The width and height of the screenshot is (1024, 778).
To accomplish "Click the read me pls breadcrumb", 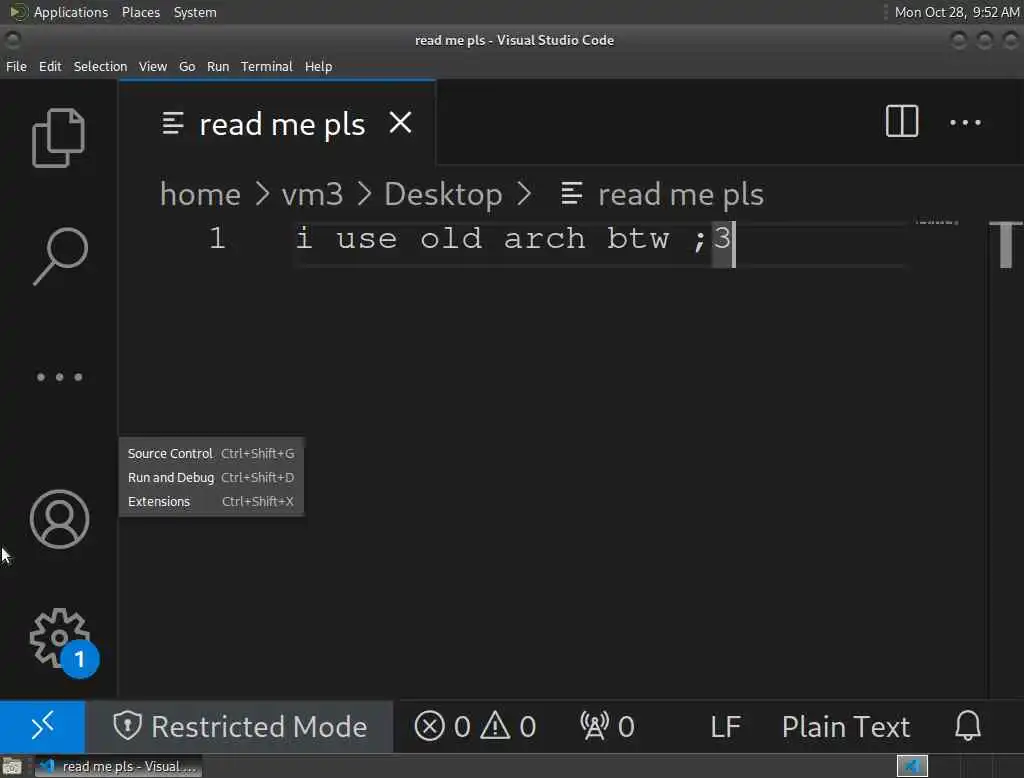I will coord(662,195).
